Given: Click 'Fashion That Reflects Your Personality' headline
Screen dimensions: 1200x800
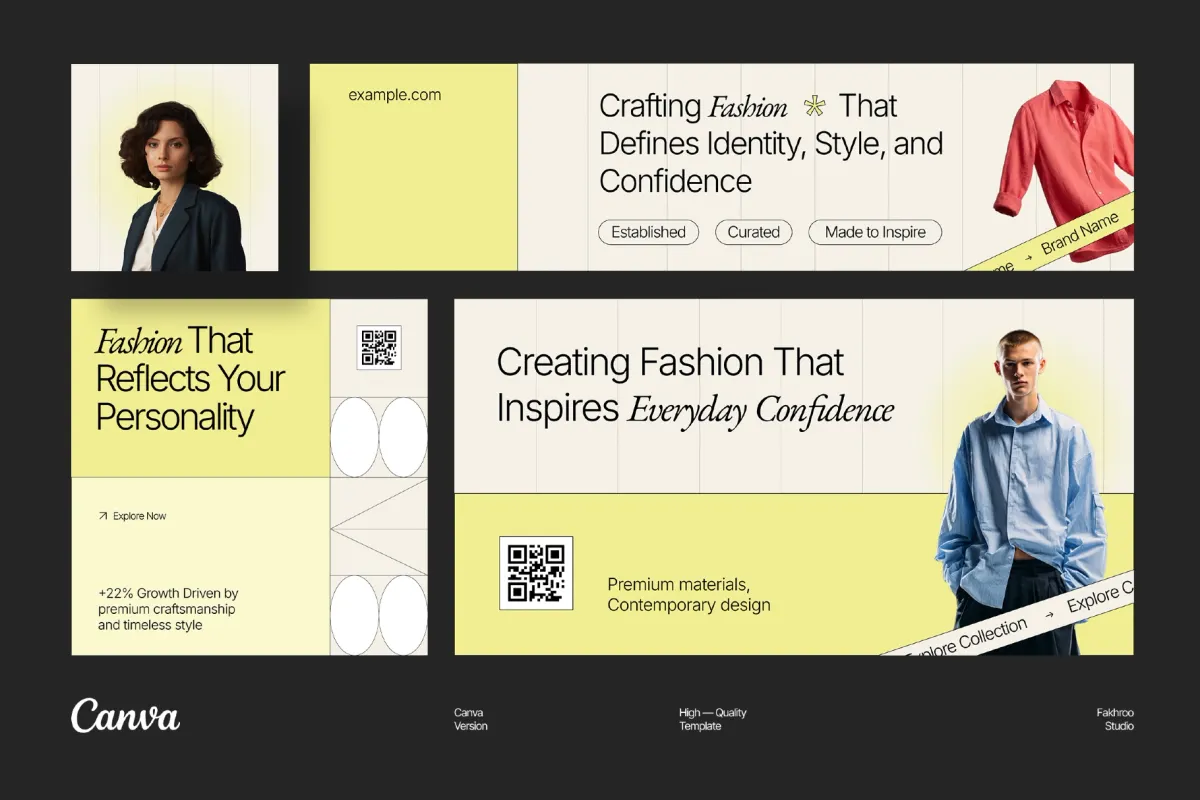Looking at the screenshot, I should (x=191, y=379).
